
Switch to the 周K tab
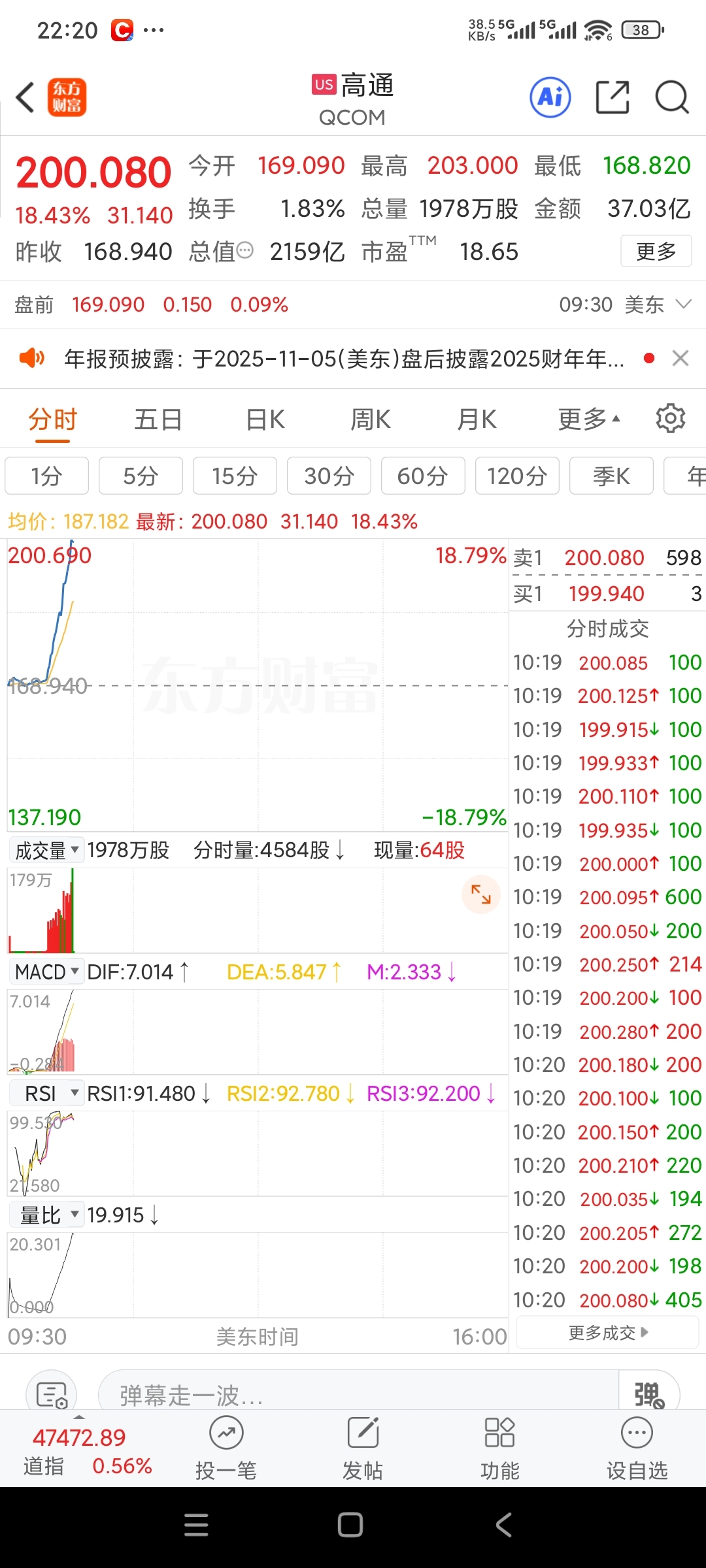tap(371, 419)
